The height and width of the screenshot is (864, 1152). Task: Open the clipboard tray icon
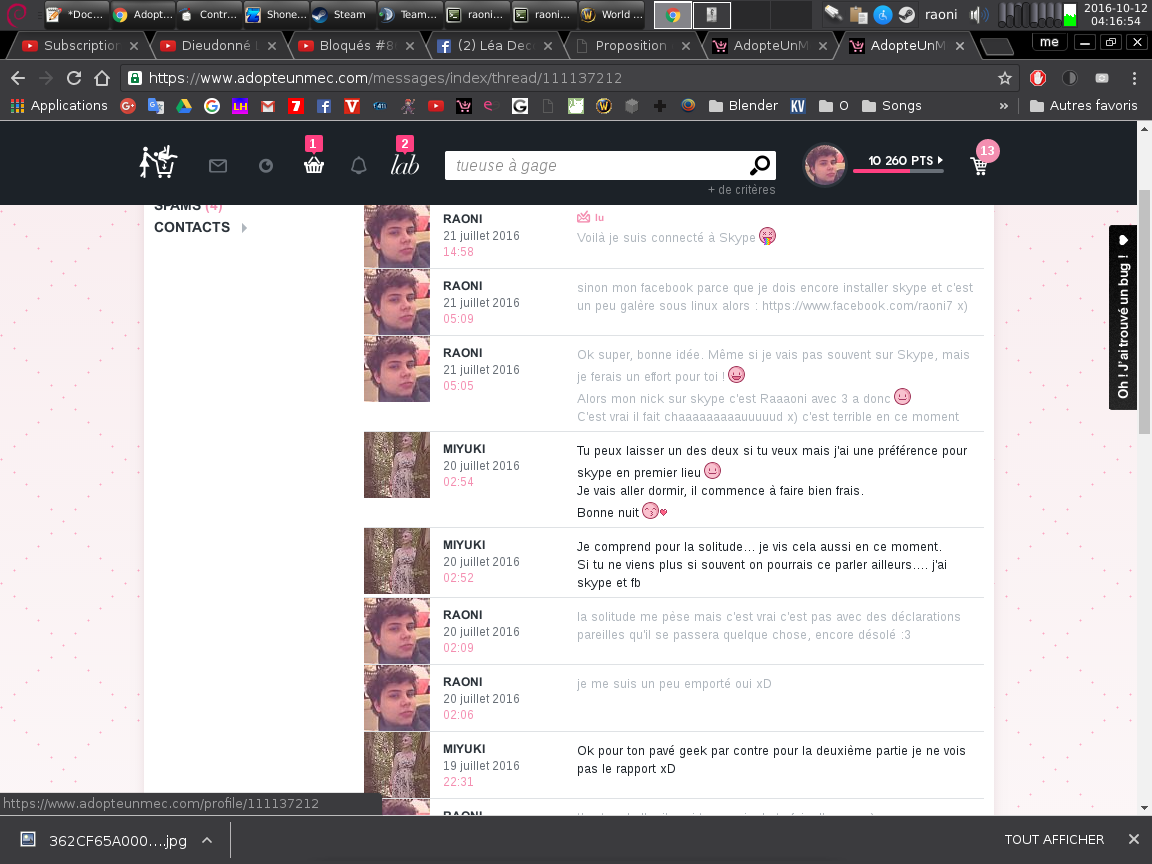pyautogui.click(x=857, y=14)
